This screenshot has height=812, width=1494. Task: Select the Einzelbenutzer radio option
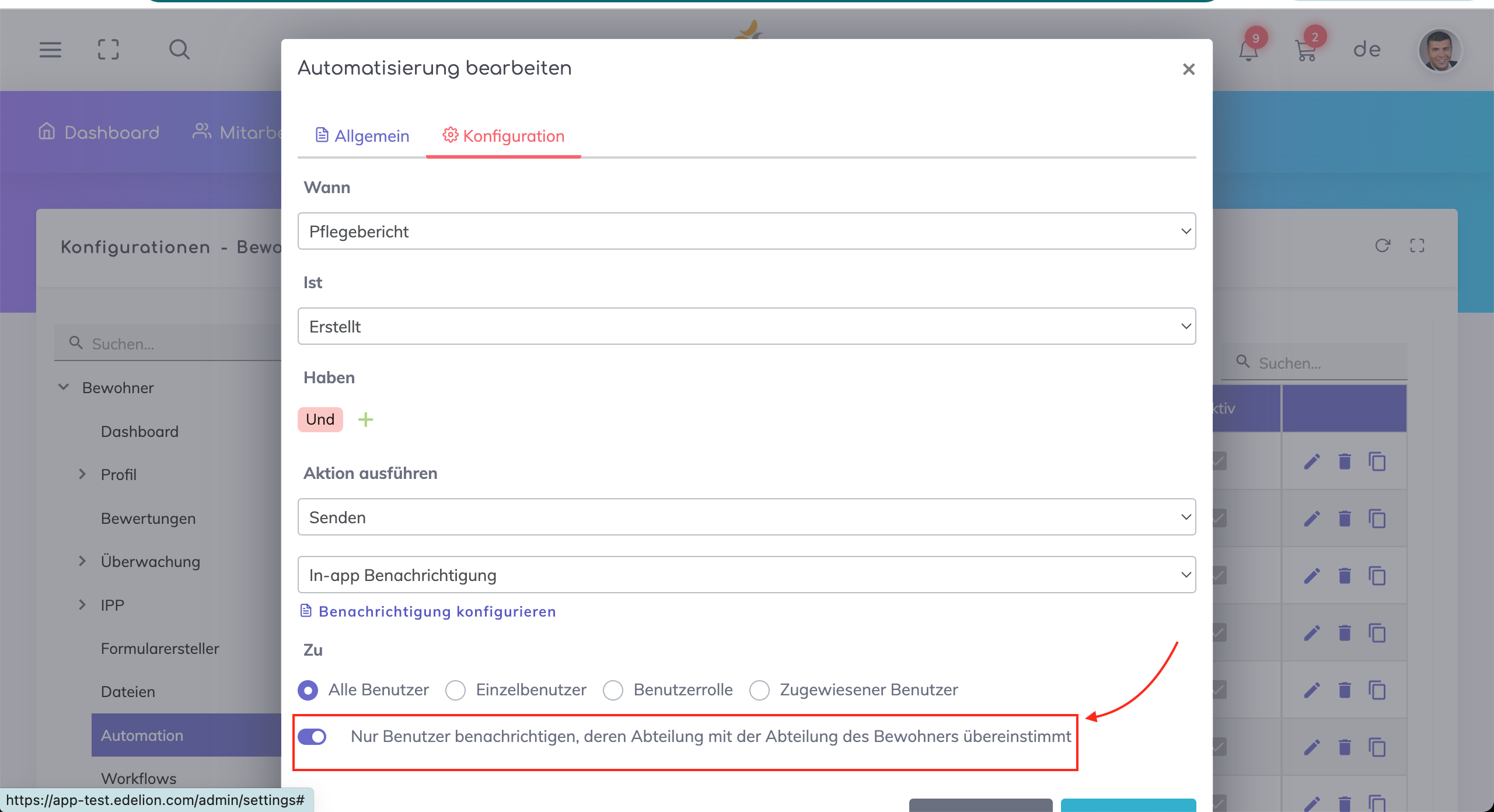(455, 690)
